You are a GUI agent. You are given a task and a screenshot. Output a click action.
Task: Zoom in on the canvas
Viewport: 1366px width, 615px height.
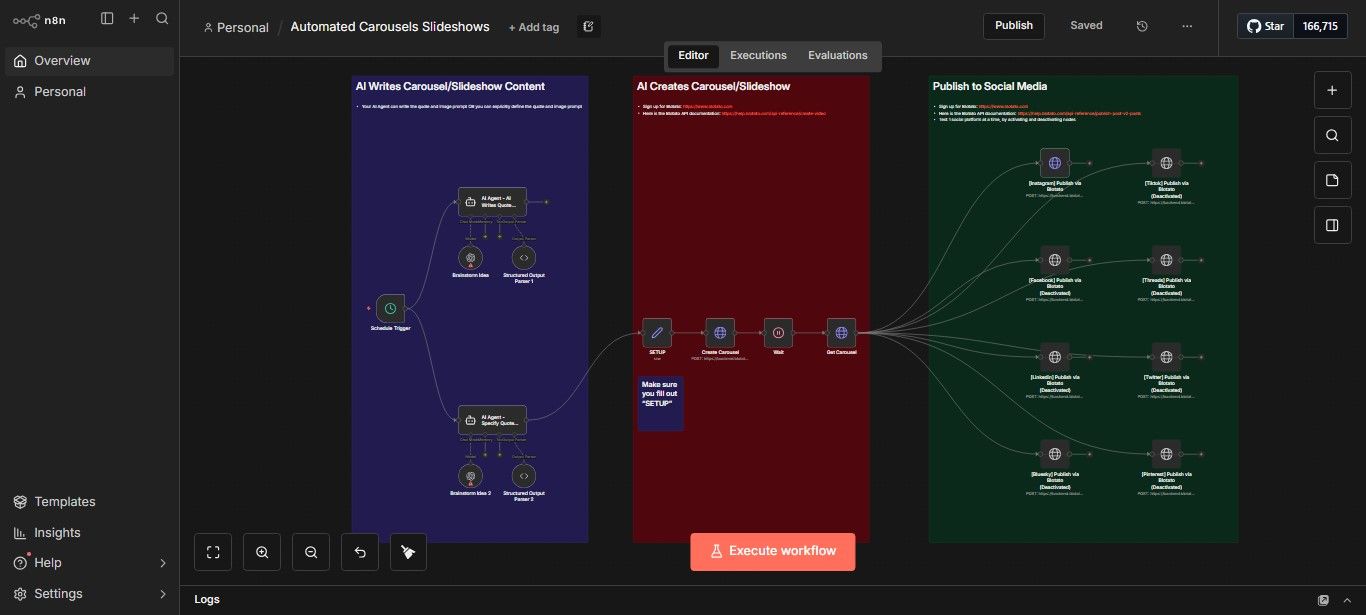(262, 552)
